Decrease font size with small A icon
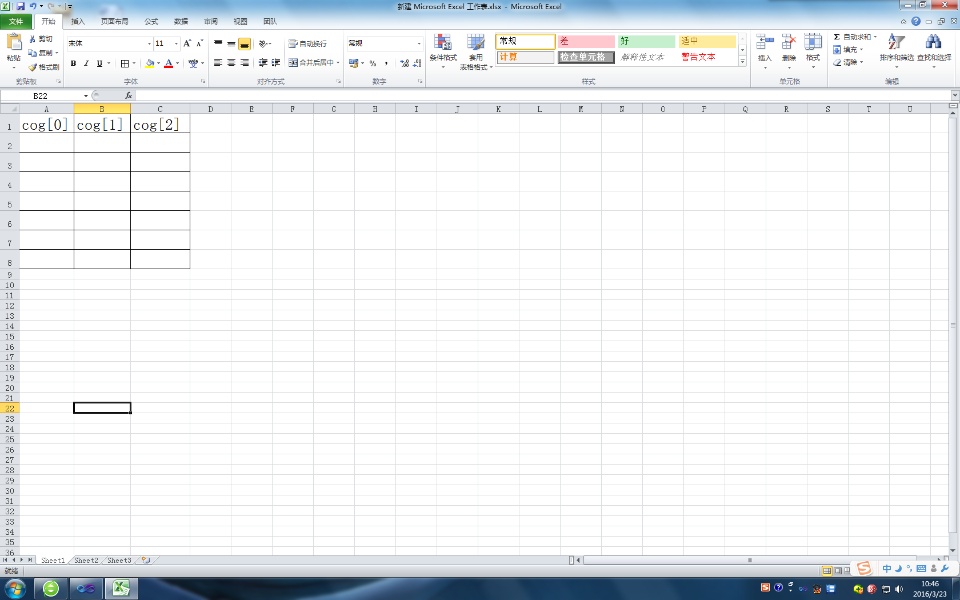The width and height of the screenshot is (960, 600). [x=200, y=43]
